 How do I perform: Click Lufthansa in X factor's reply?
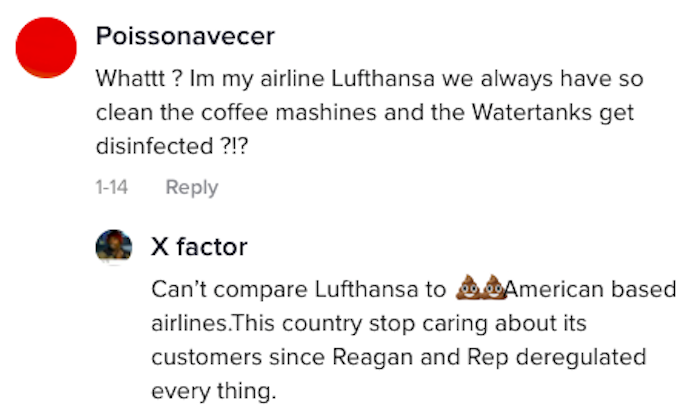click(367, 289)
